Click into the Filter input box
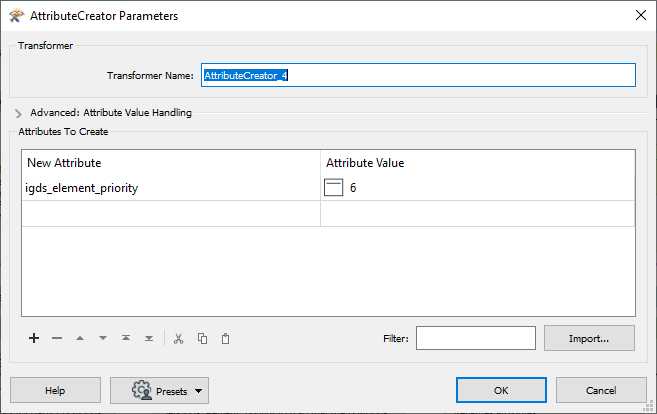Screen dimensions: 657x414 [x=476, y=338]
